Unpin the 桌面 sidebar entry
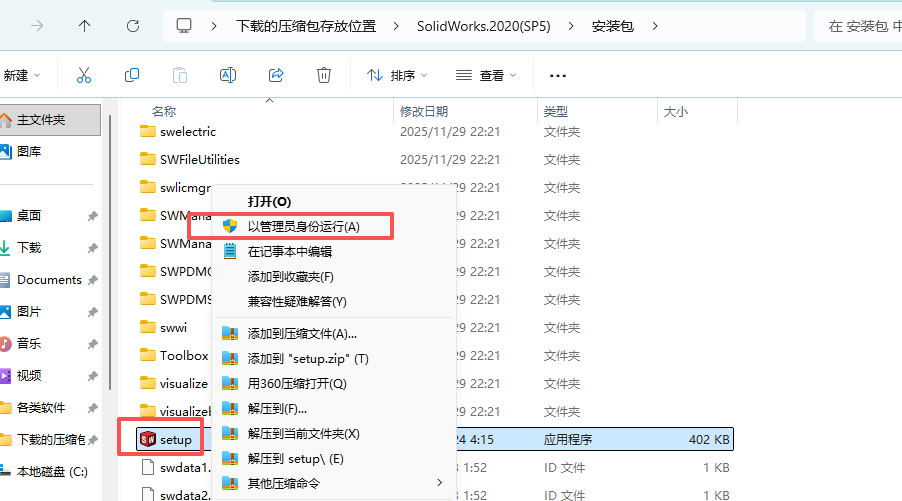This screenshot has height=501, width=902. click(92, 216)
